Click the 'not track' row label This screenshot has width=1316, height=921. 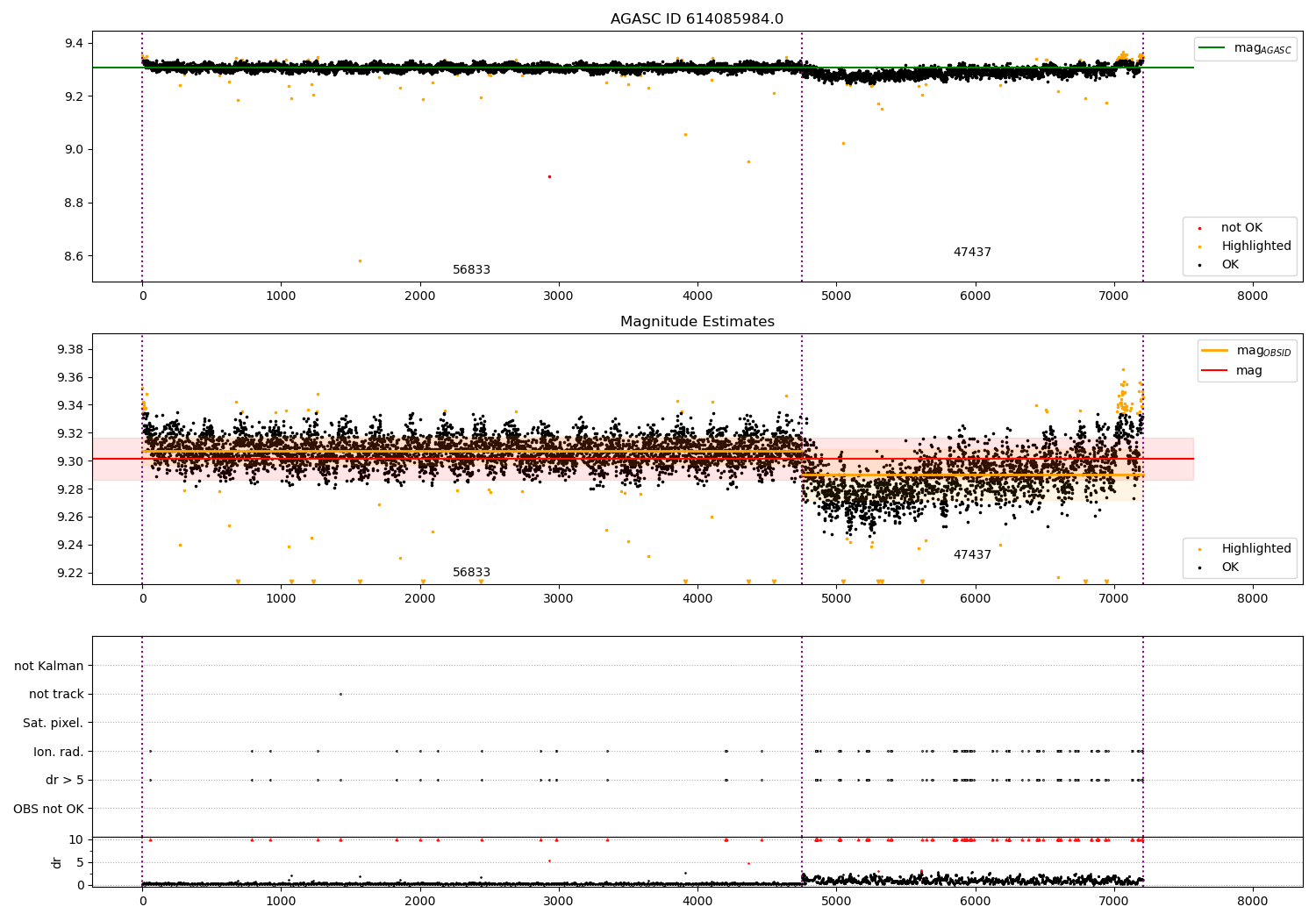tap(56, 695)
